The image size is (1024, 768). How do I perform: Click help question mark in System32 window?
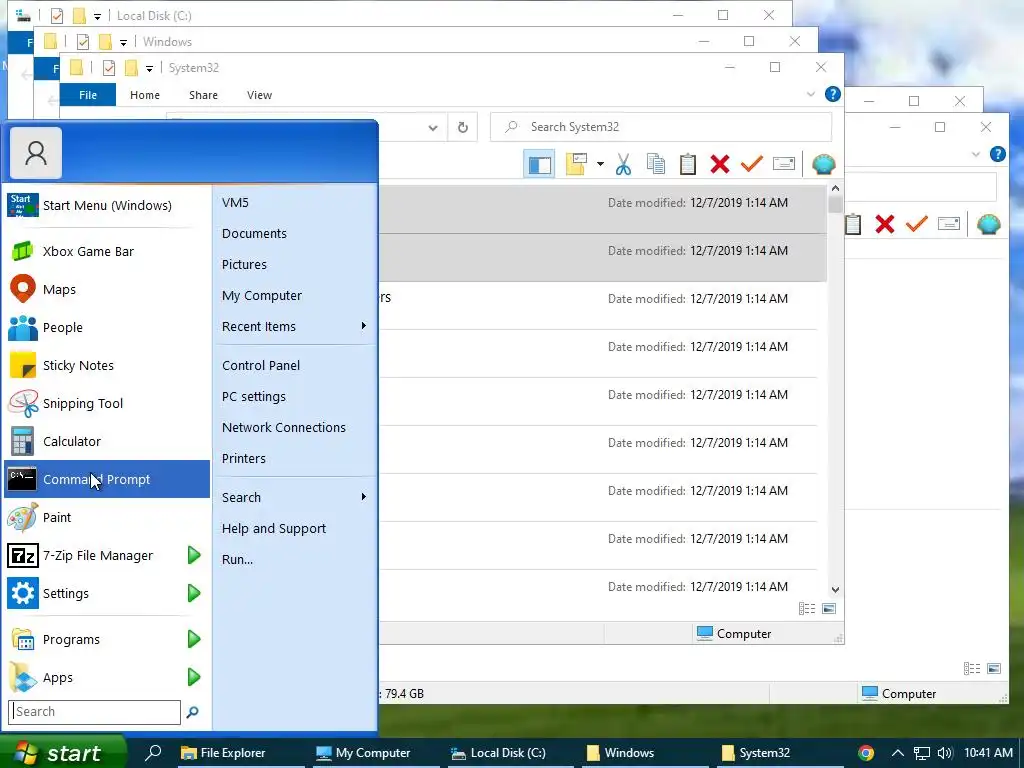coord(833,94)
